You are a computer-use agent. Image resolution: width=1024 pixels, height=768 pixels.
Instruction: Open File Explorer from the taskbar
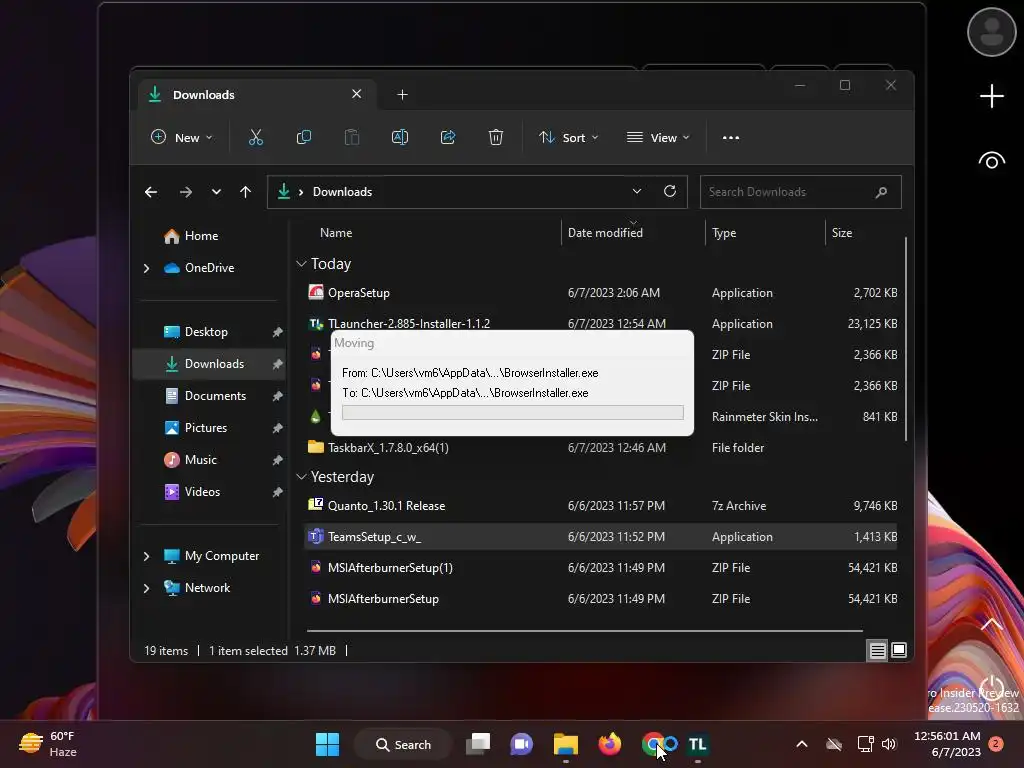point(566,744)
